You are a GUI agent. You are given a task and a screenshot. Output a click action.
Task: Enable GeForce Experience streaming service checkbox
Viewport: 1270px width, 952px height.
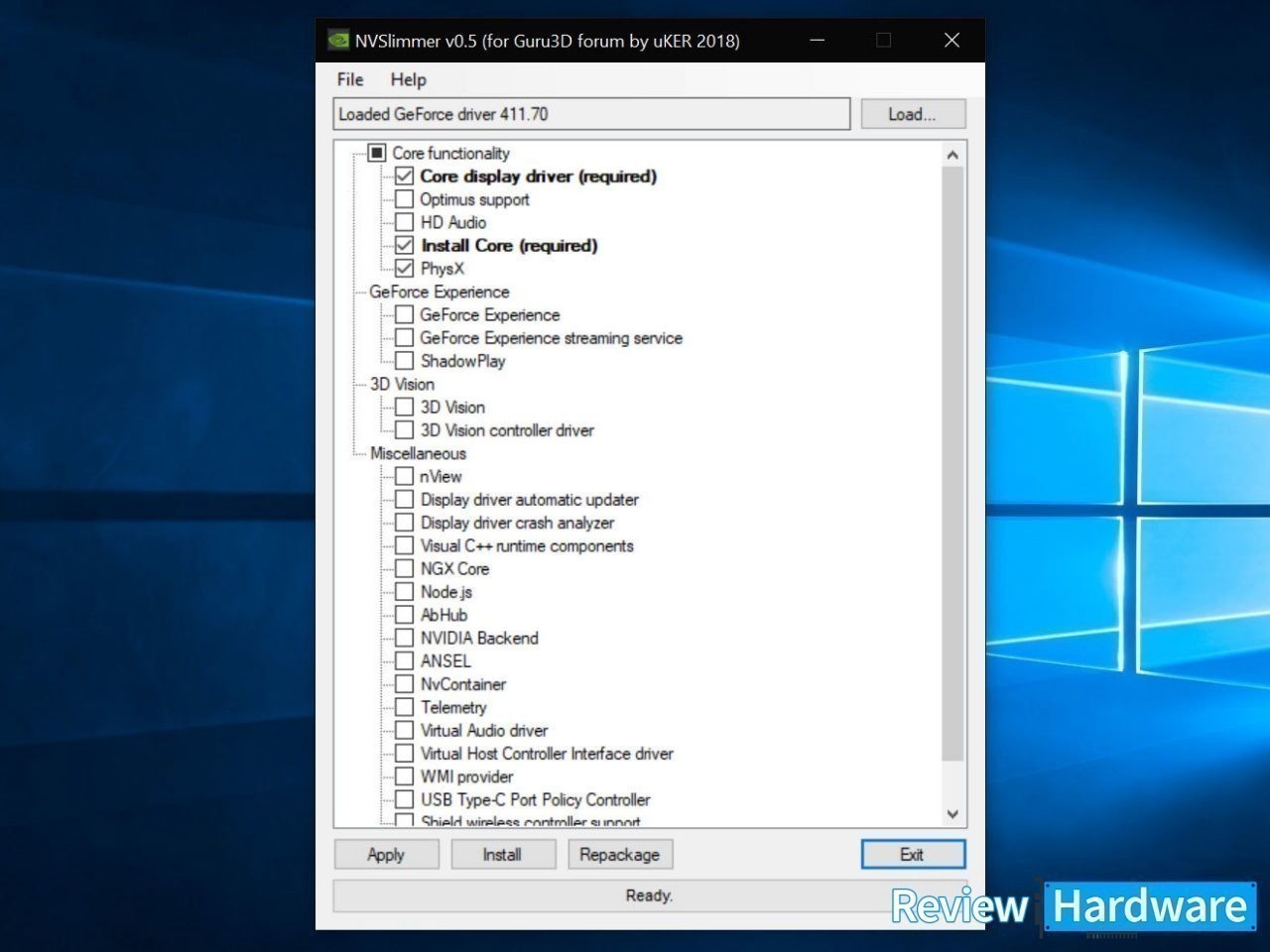tap(404, 338)
